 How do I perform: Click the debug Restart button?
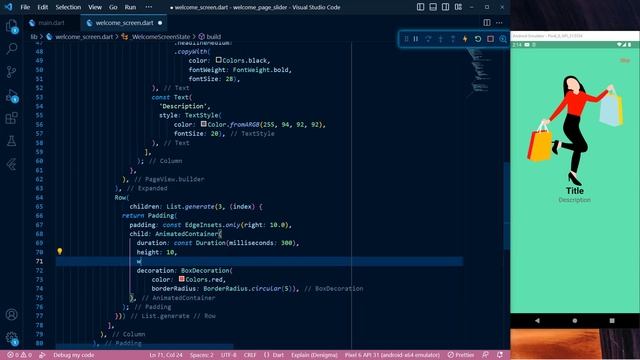pos(478,39)
